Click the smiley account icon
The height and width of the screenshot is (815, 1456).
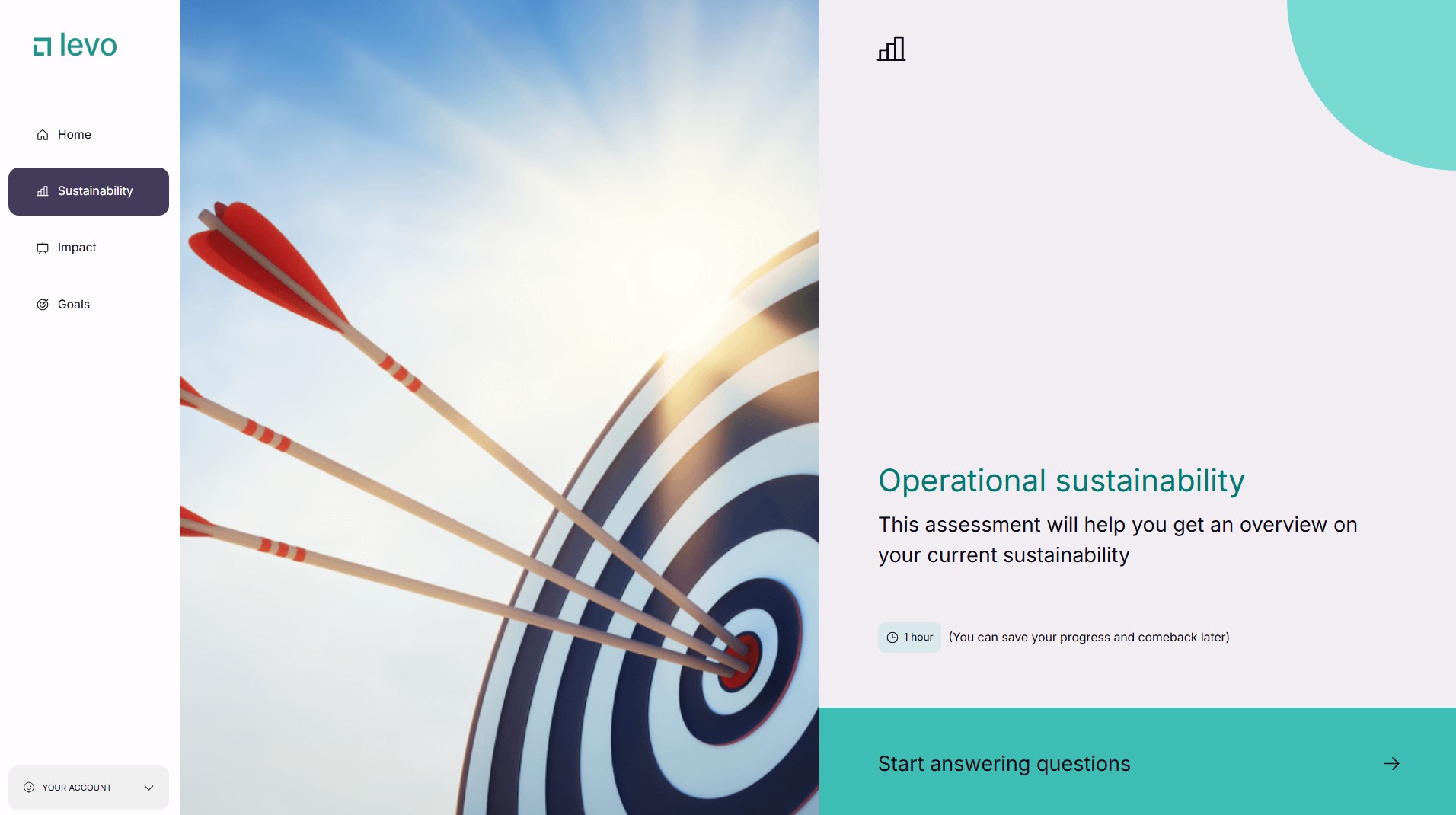tap(29, 788)
